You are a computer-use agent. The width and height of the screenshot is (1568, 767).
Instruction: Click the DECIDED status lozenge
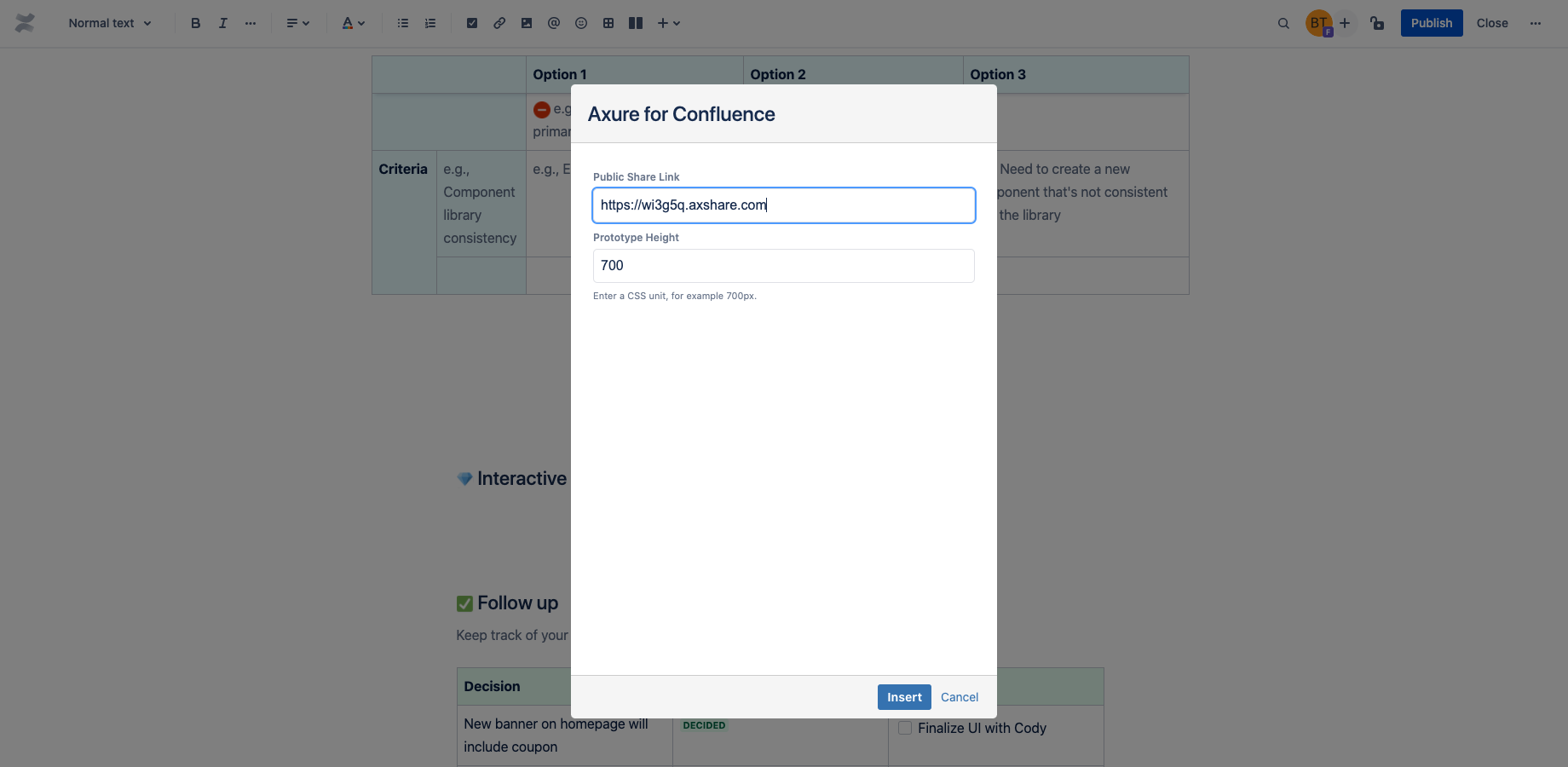tap(704, 725)
